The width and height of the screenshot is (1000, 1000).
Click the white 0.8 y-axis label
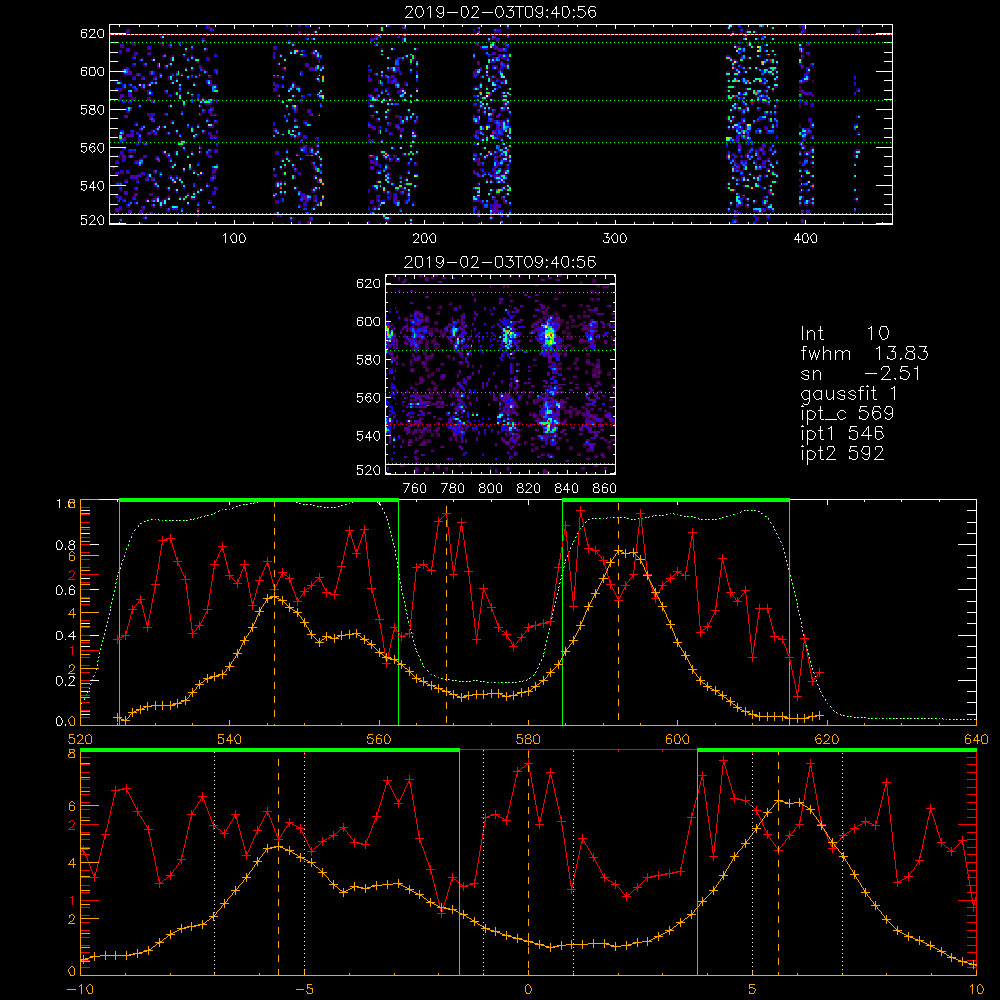click(66, 545)
